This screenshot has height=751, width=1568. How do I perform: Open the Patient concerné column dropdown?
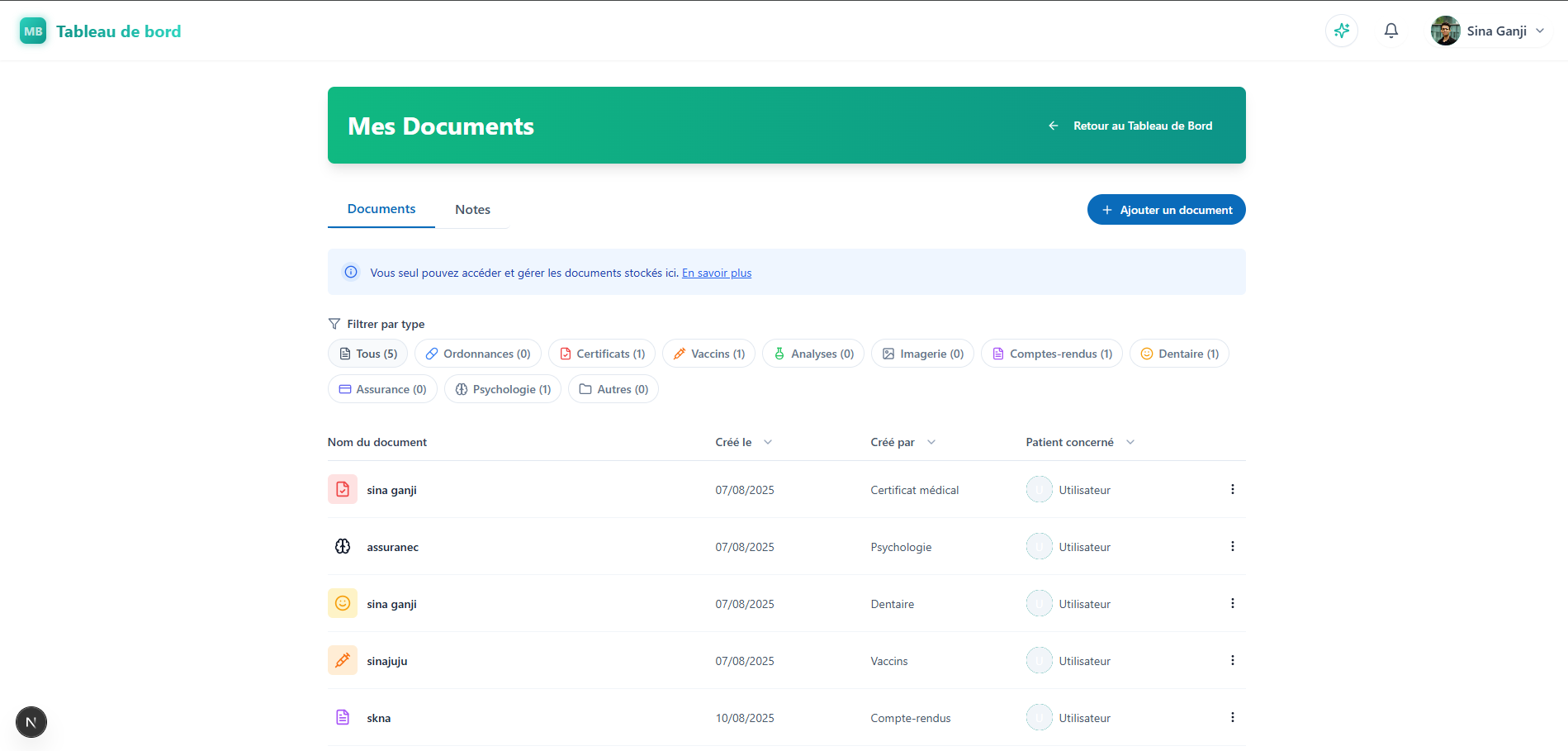pos(1130,442)
